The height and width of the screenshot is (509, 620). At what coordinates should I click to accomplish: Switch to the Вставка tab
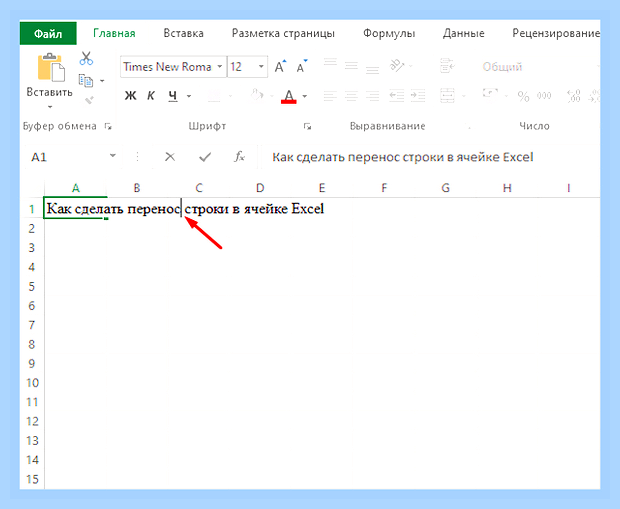coord(183,34)
